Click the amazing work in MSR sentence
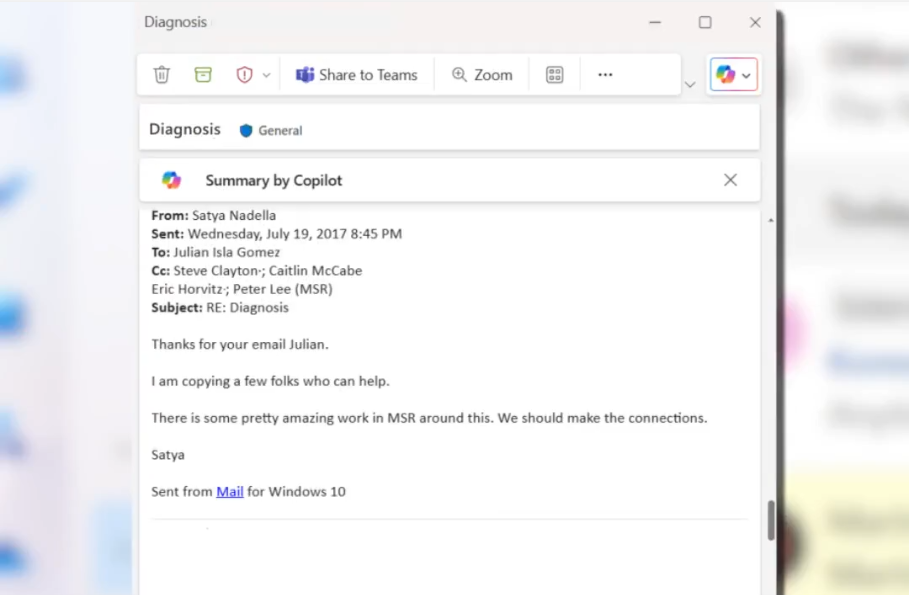This screenshot has width=909, height=595. [x=430, y=418]
